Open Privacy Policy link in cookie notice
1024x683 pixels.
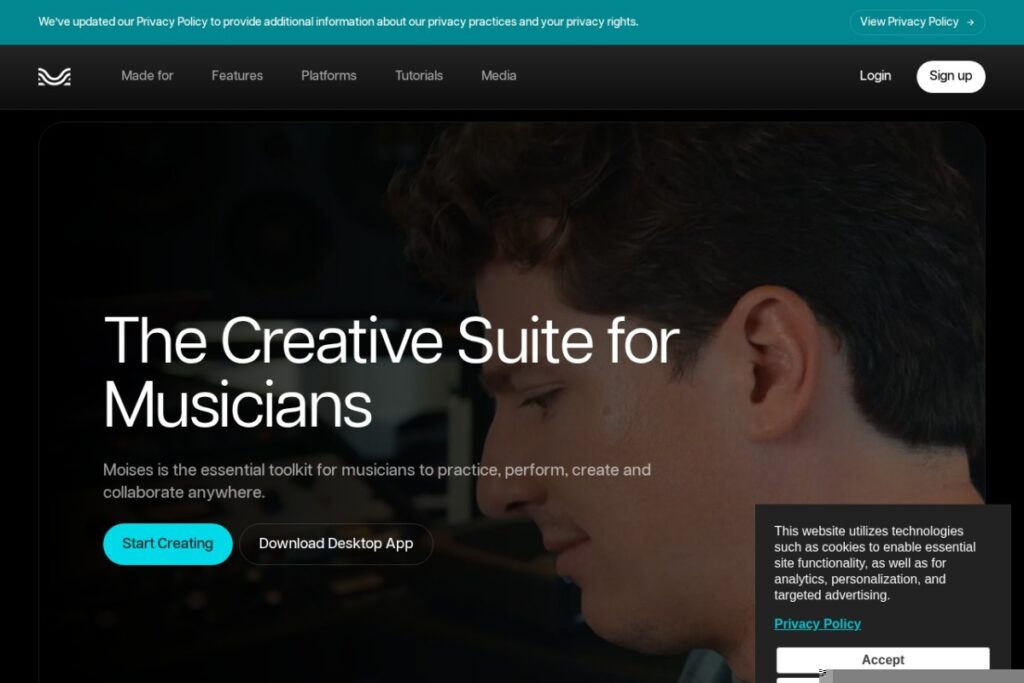click(x=817, y=624)
